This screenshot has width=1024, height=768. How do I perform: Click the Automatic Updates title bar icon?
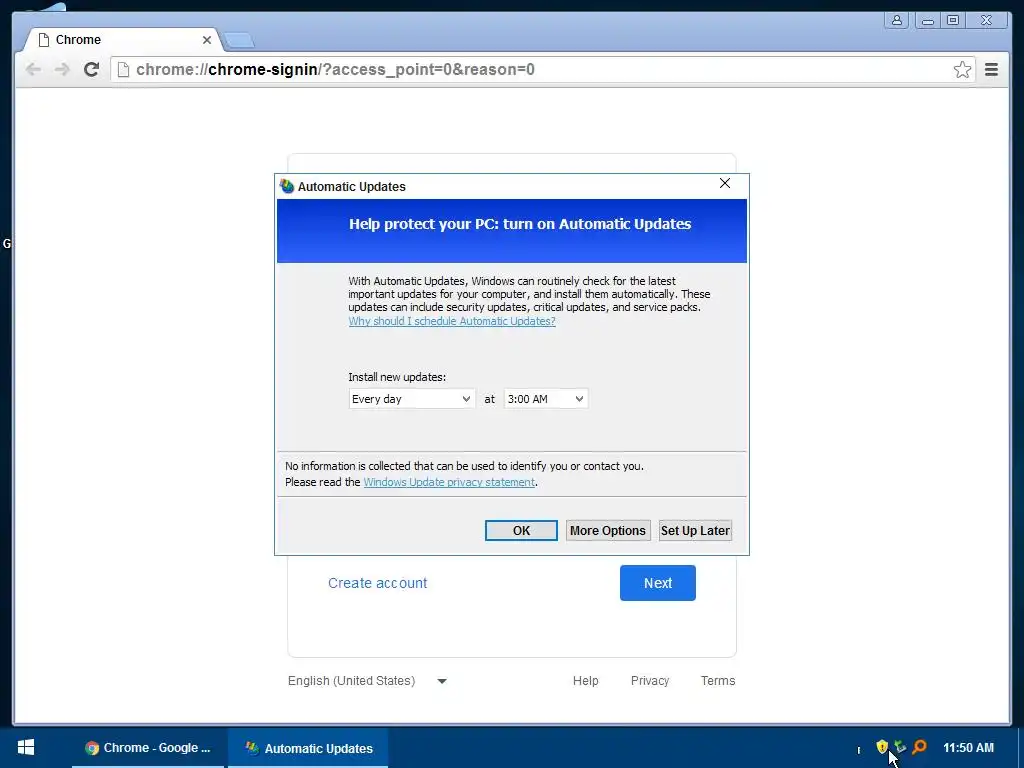[x=287, y=186]
